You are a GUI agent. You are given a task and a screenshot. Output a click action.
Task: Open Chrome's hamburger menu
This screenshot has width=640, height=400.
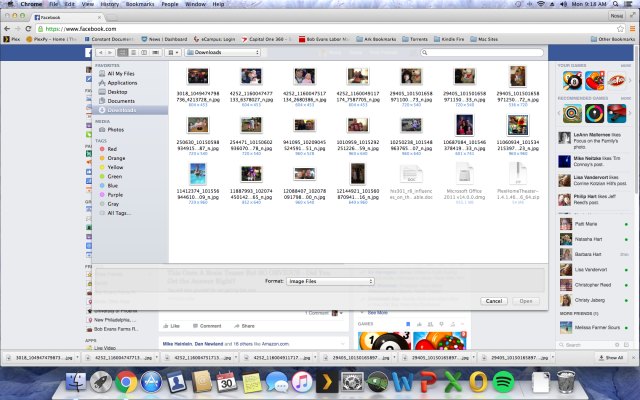click(632, 29)
